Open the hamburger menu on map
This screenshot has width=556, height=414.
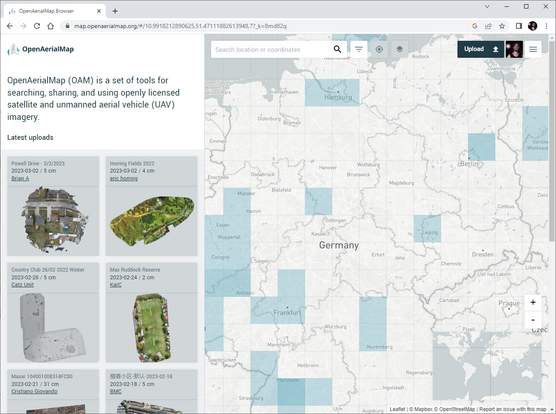coord(533,49)
